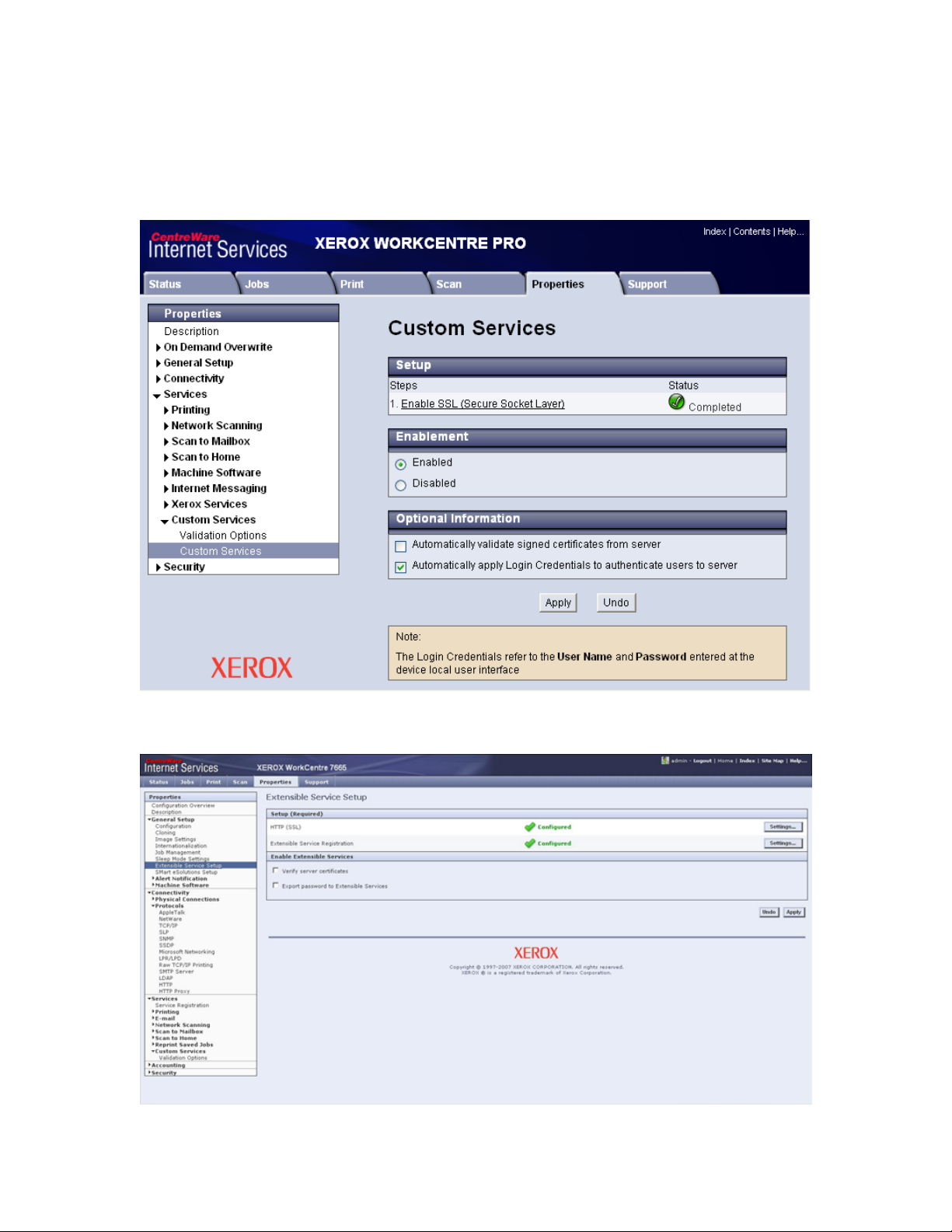The width and height of the screenshot is (952, 1232).
Task: Click the Configured checkmark for Extensible Service Registration
Action: (x=530, y=843)
